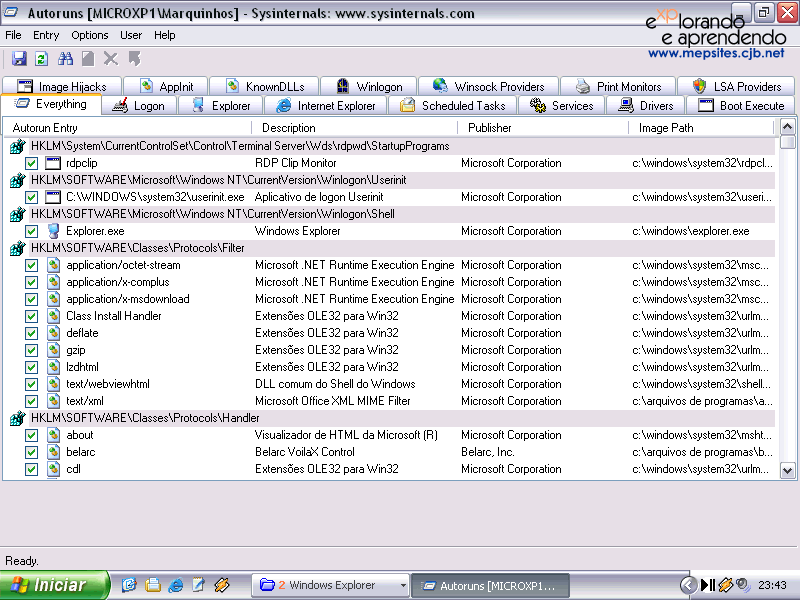Click the file icon of the belarc entry
The width and height of the screenshot is (800, 600).
click(53, 452)
